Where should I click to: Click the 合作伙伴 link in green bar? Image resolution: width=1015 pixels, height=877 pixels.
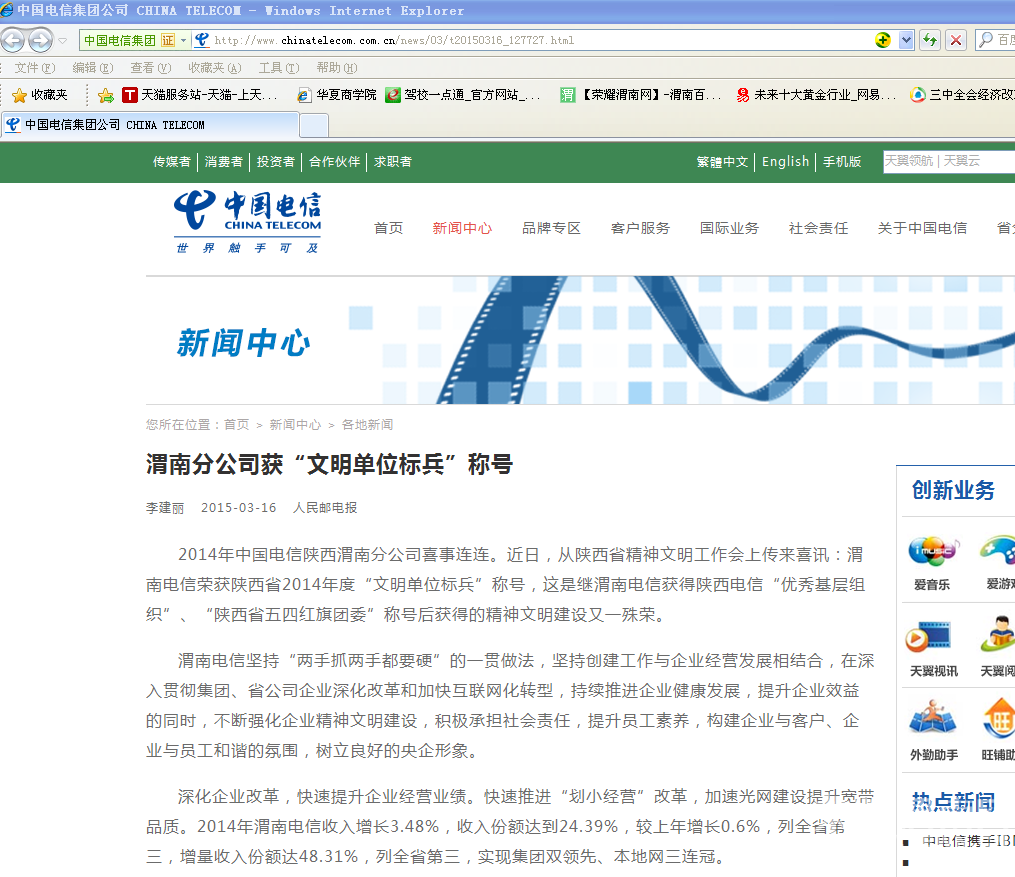pyautogui.click(x=334, y=162)
